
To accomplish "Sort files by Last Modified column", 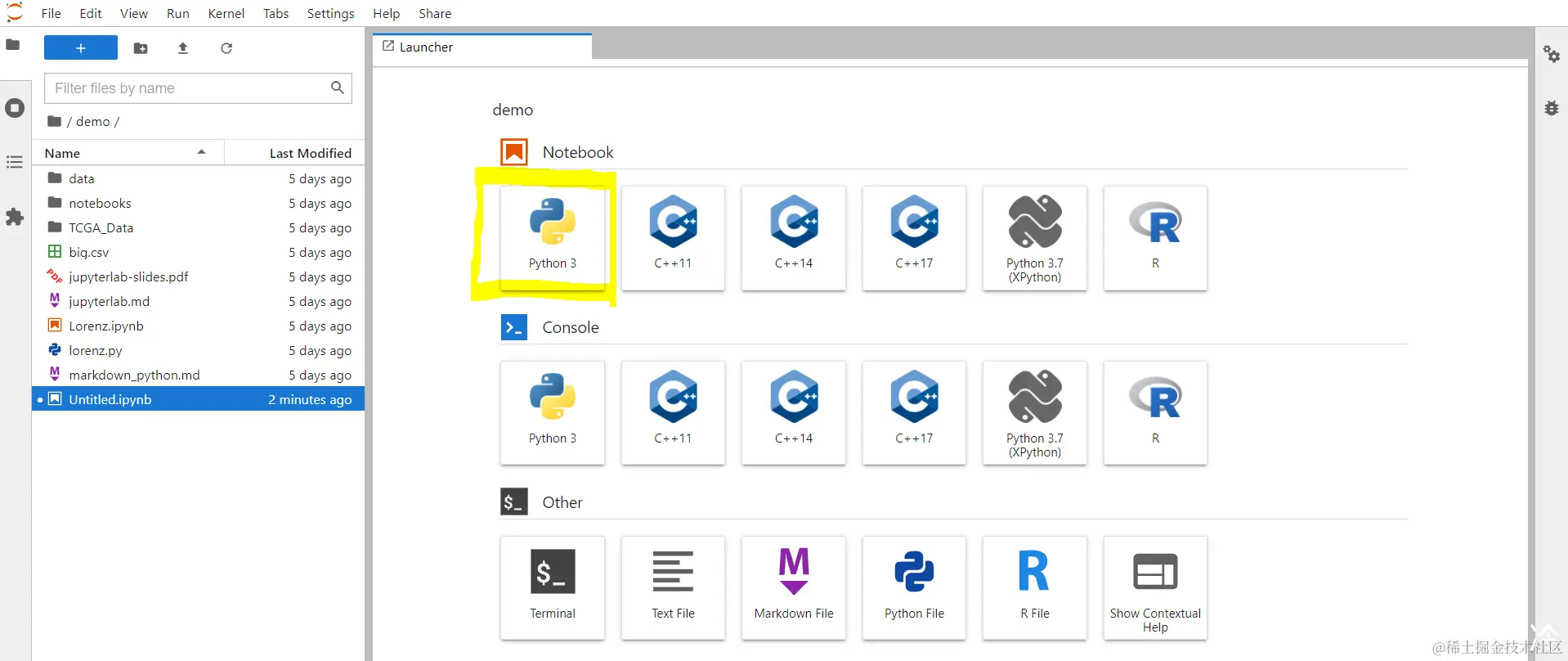I will point(295,153).
